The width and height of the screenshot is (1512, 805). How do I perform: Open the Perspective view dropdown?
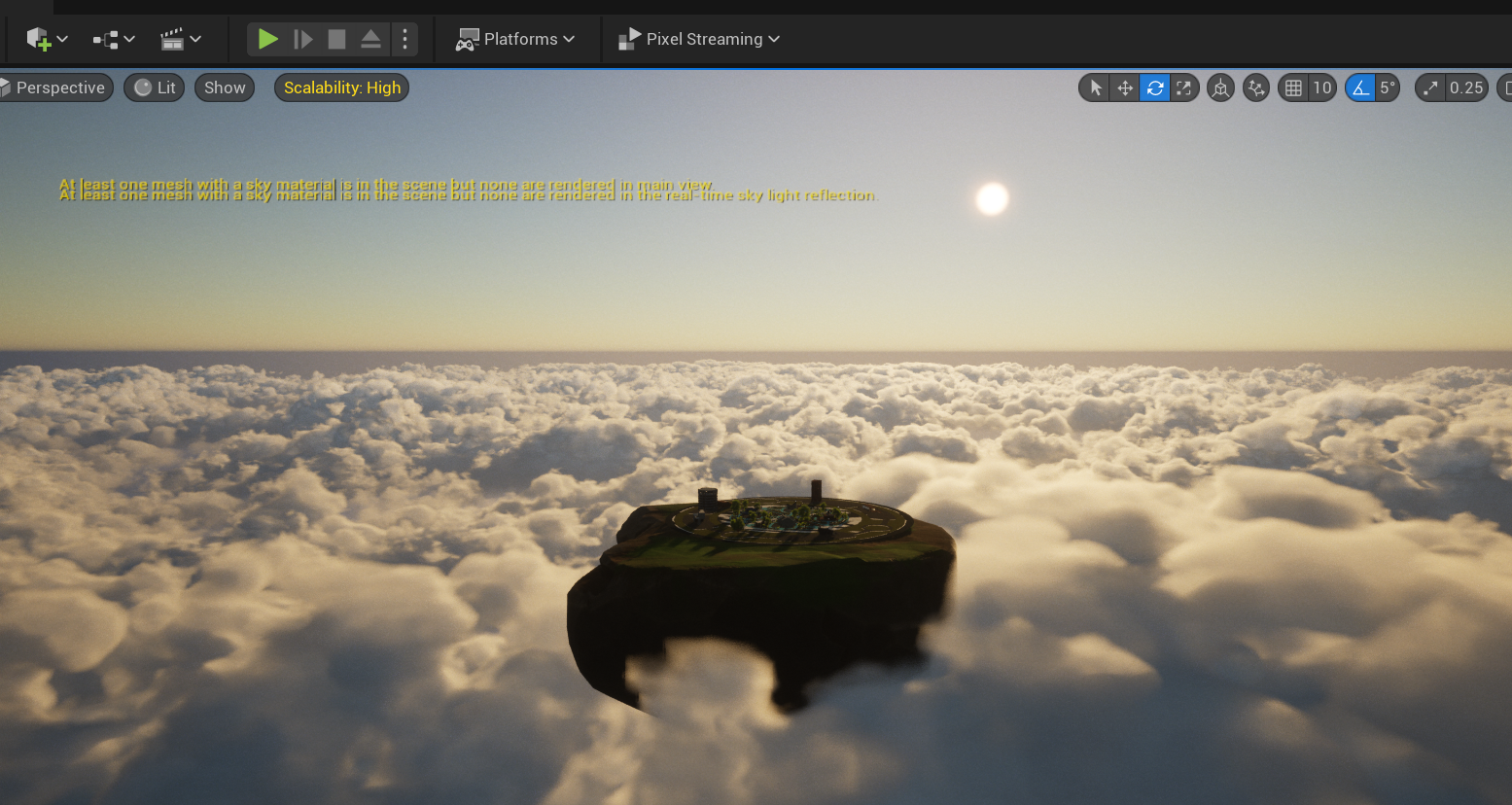49,87
